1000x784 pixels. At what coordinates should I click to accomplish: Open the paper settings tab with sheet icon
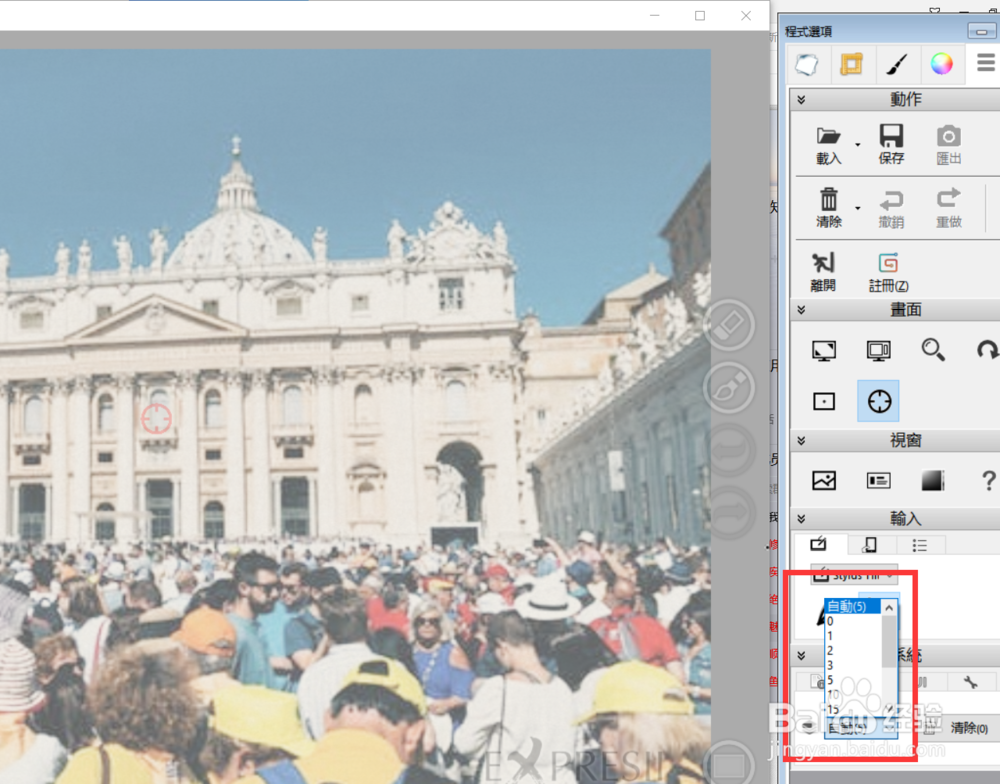tap(807, 64)
